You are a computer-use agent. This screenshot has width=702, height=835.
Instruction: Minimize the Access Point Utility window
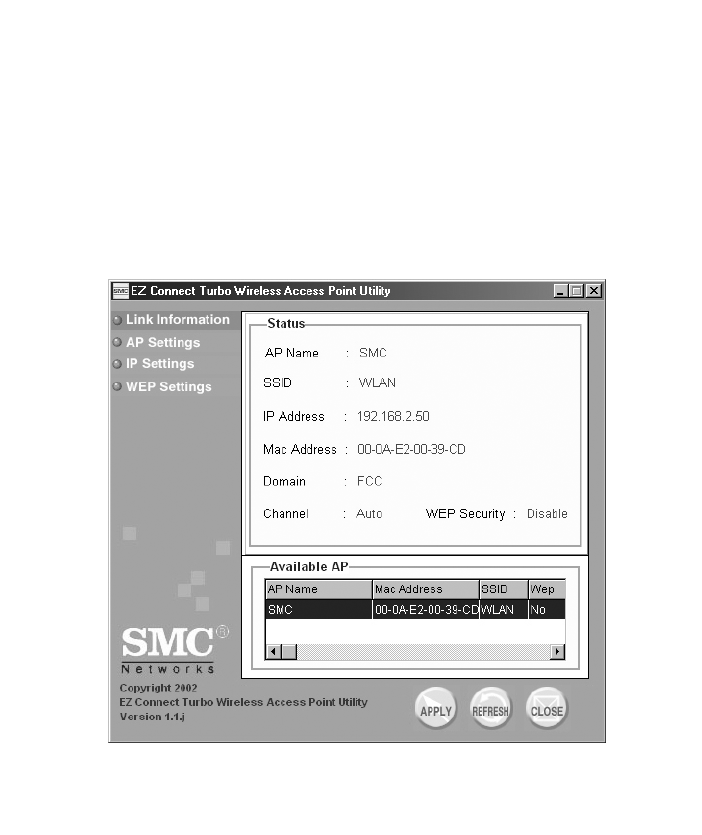[560, 291]
